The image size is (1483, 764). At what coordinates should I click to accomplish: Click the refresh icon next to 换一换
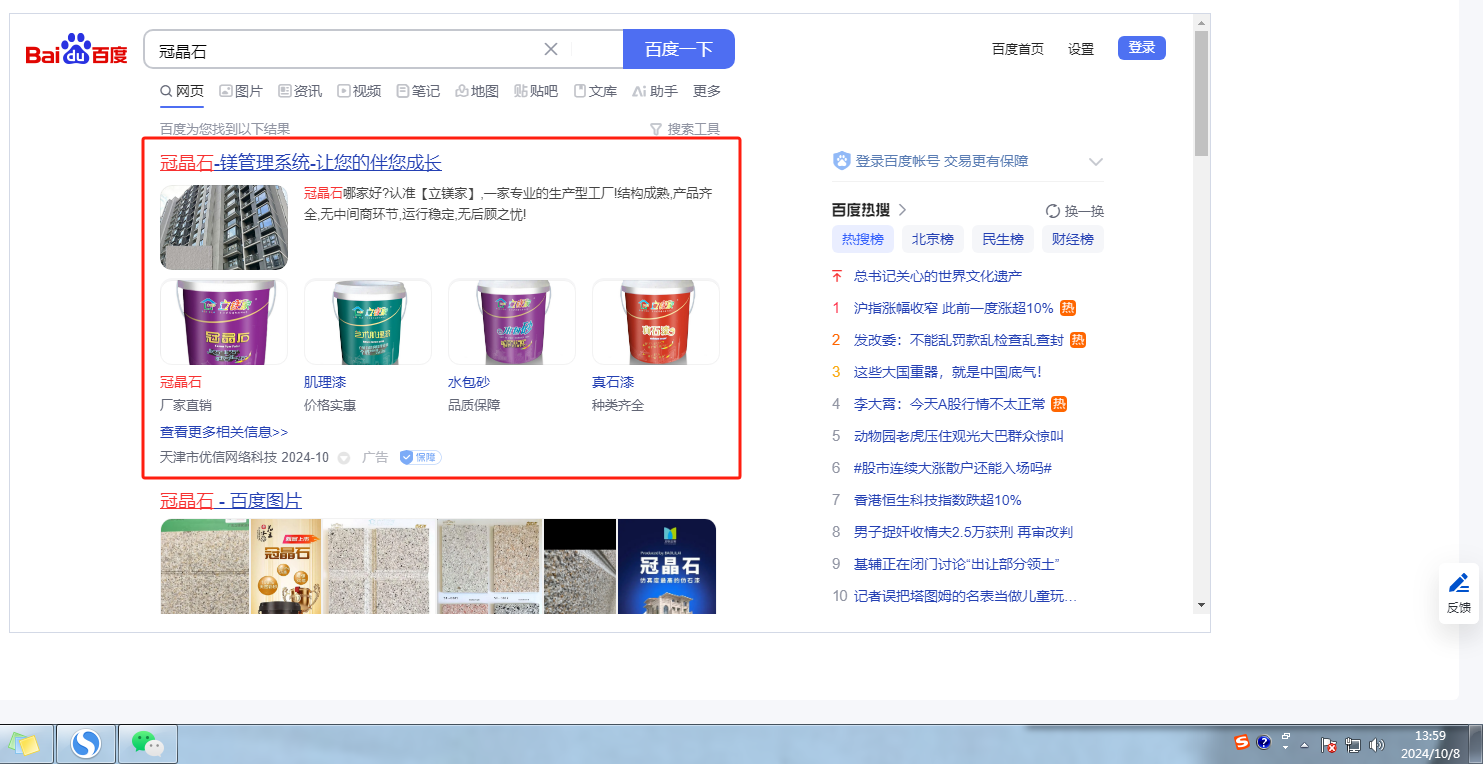(1052, 211)
